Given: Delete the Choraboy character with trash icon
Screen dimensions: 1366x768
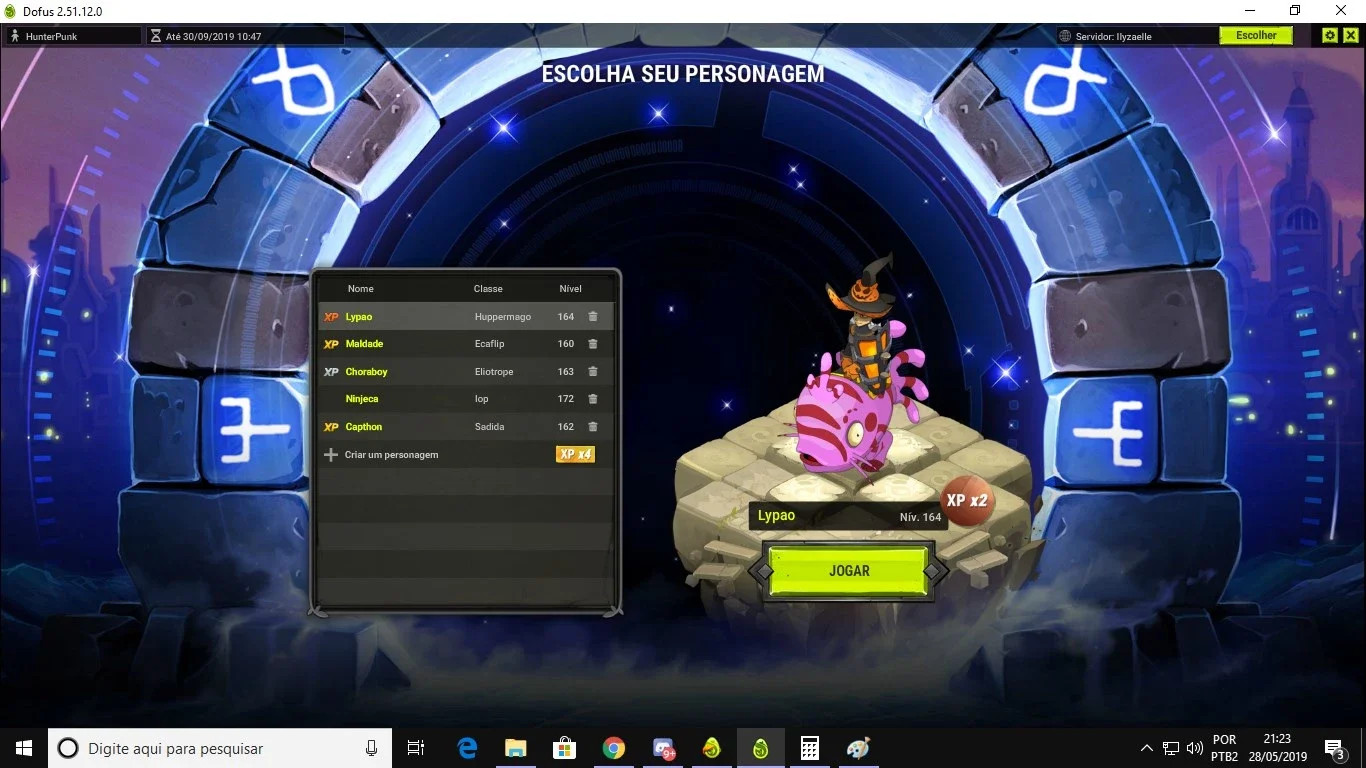Looking at the screenshot, I should click(x=593, y=372).
